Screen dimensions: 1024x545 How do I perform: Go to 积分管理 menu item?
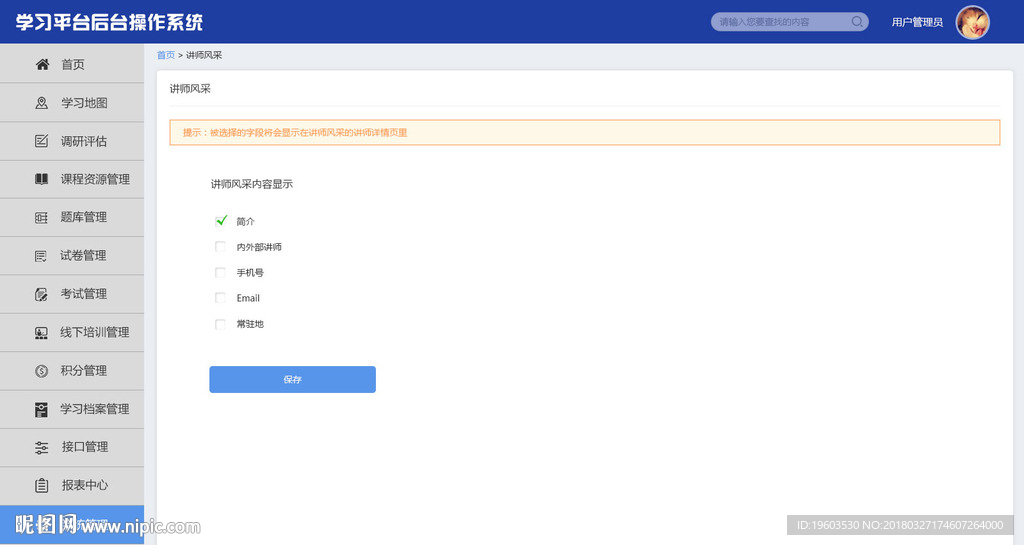(72, 371)
